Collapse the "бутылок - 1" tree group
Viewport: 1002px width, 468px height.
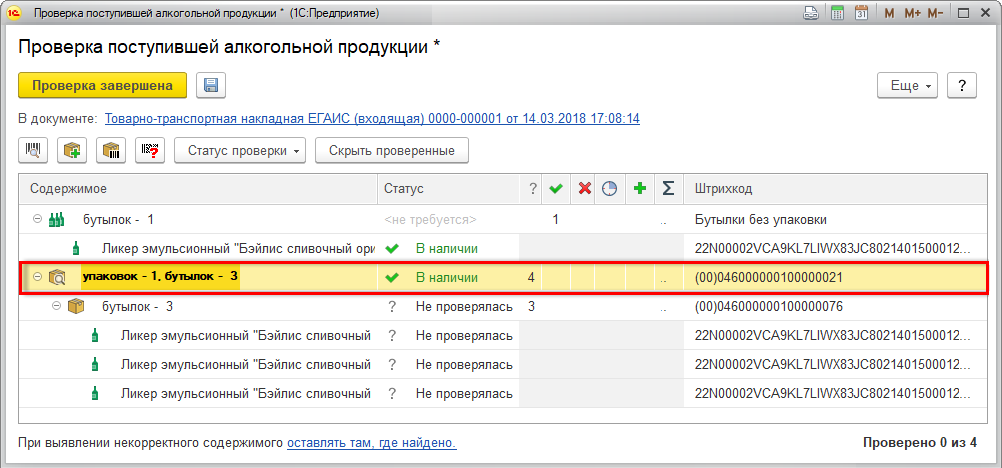(37, 219)
